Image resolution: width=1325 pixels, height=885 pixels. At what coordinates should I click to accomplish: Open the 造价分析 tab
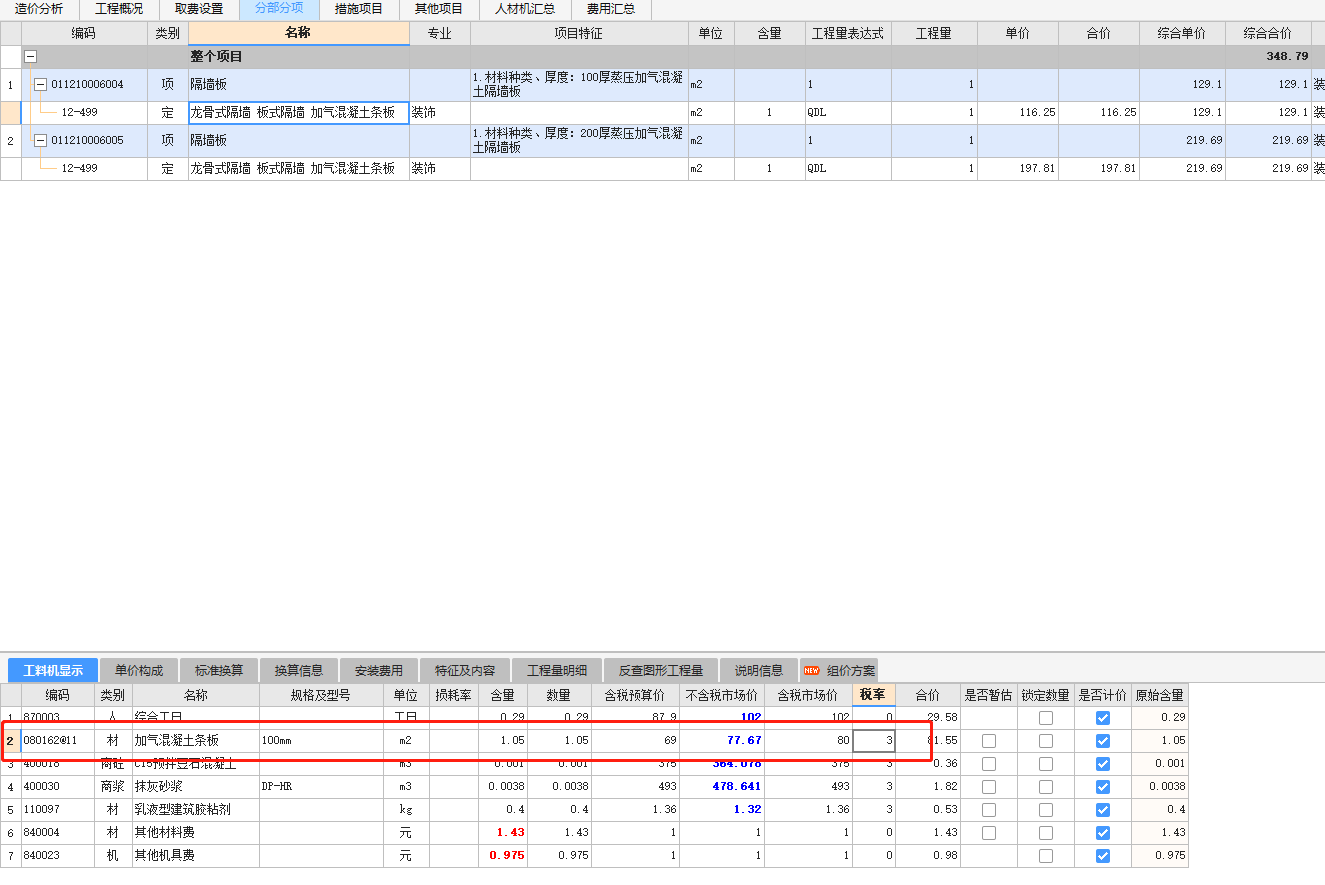pyautogui.click(x=39, y=9)
